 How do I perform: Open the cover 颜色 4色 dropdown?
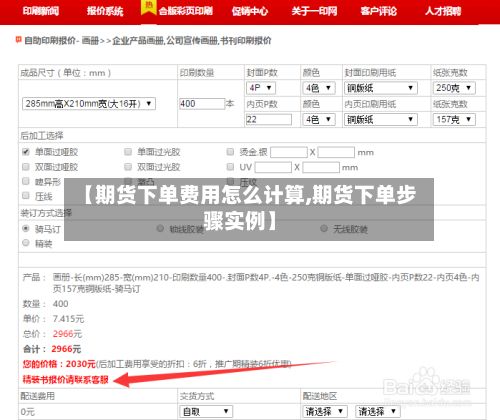(x=319, y=88)
